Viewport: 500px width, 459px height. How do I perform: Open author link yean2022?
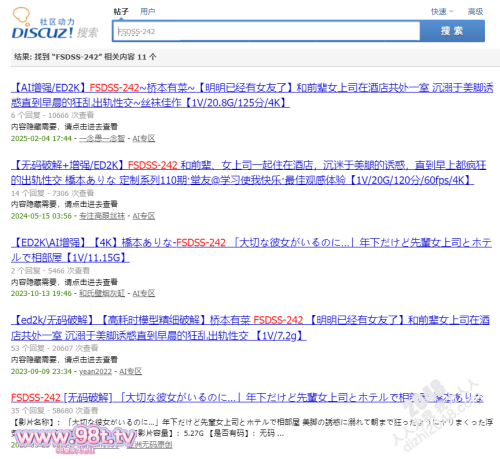coord(95,371)
